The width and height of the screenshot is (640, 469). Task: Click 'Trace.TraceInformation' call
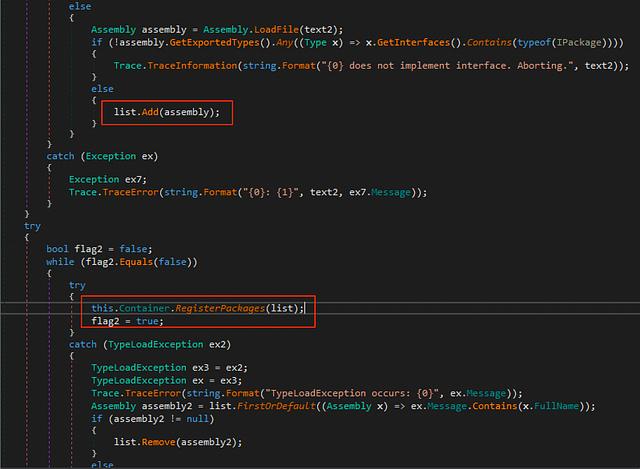[175, 66]
